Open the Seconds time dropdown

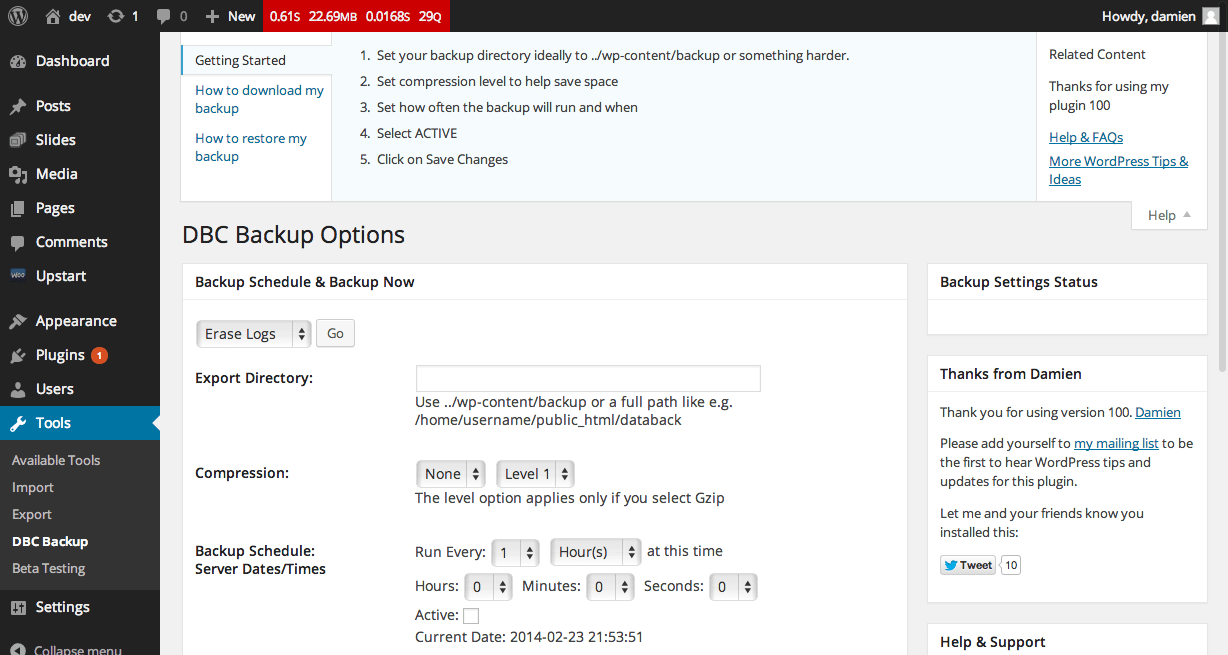coord(733,587)
